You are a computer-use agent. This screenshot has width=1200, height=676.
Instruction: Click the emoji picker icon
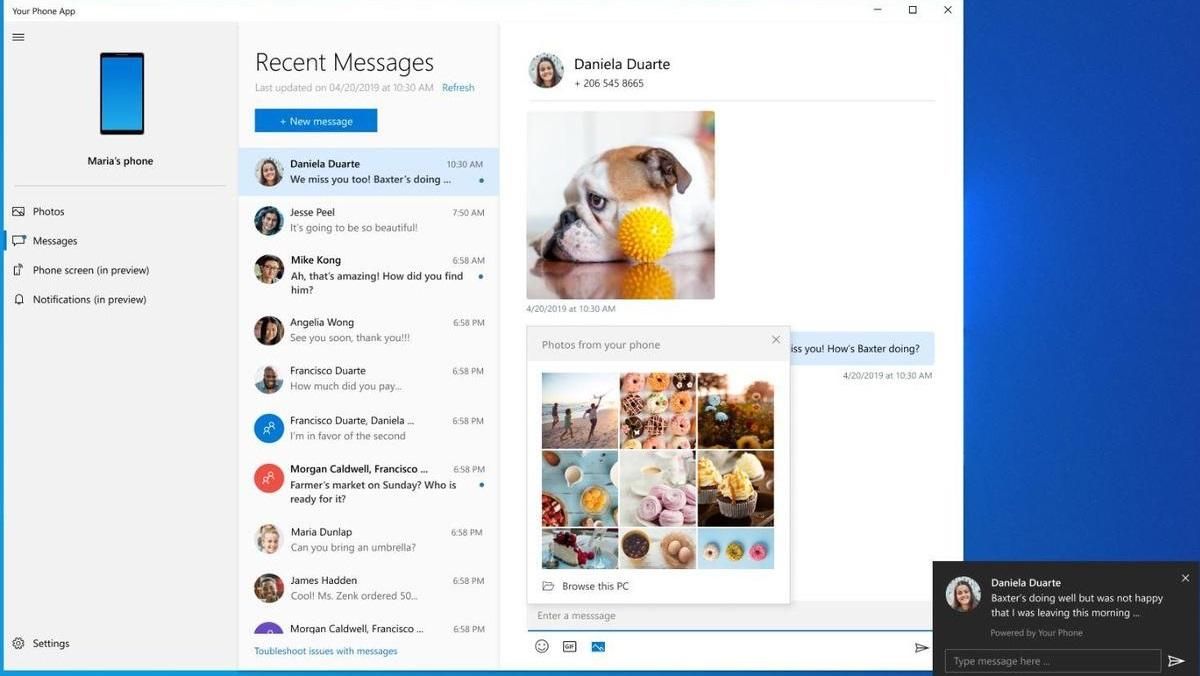[x=542, y=647]
